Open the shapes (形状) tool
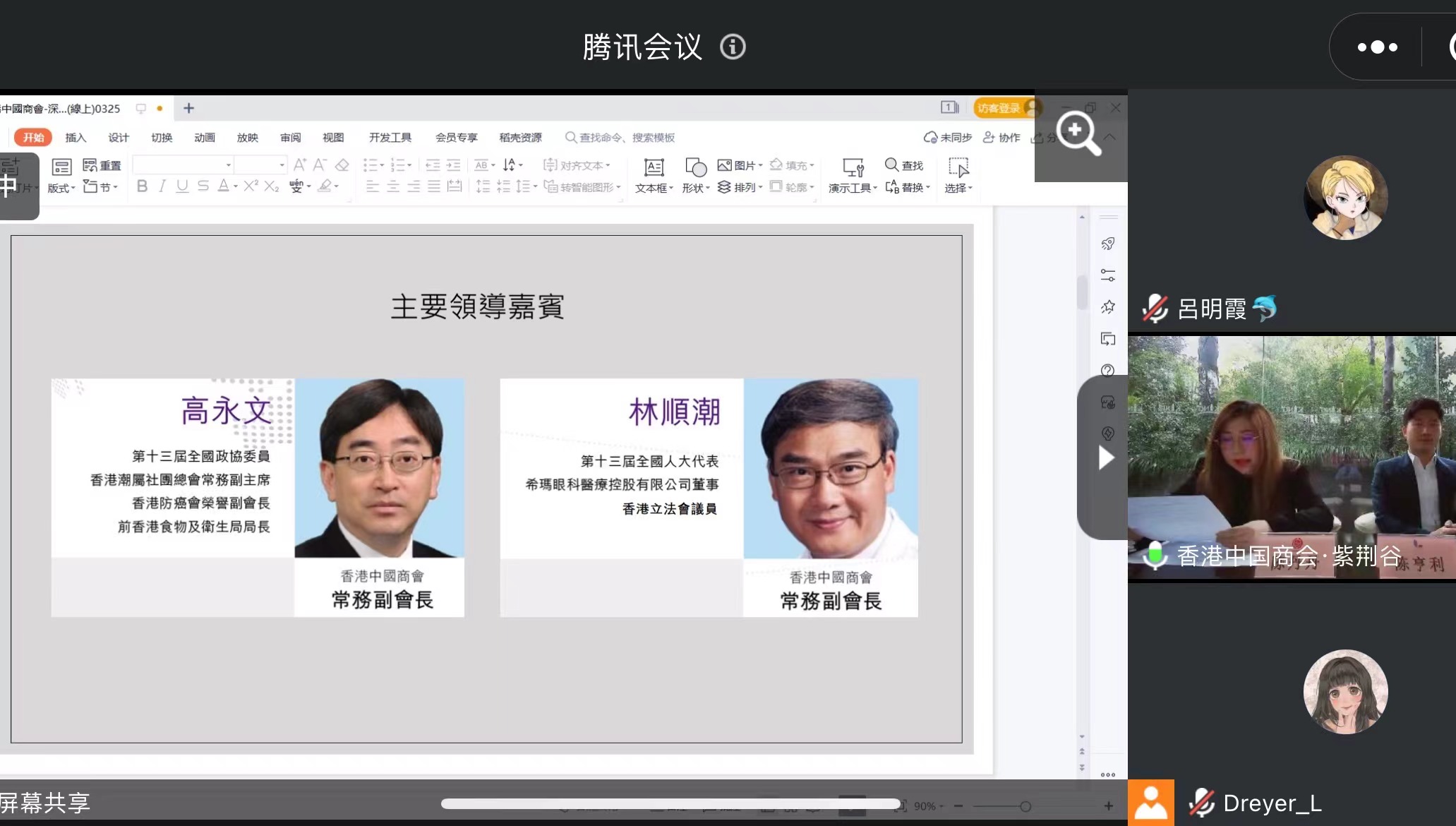The image size is (1456, 826). (x=695, y=167)
